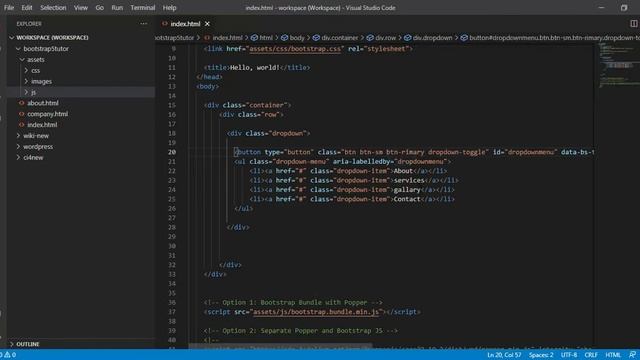Click Hello, world! title text
The height and width of the screenshot is (360, 640).
(x=255, y=67)
